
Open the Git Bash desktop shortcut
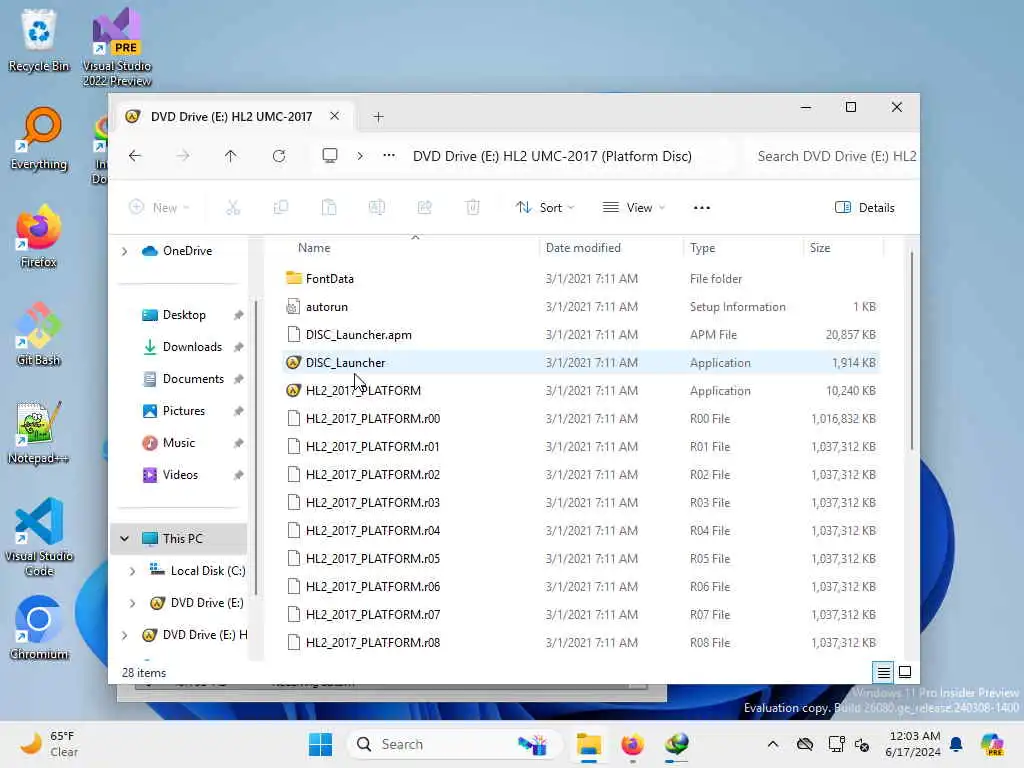[x=39, y=334]
